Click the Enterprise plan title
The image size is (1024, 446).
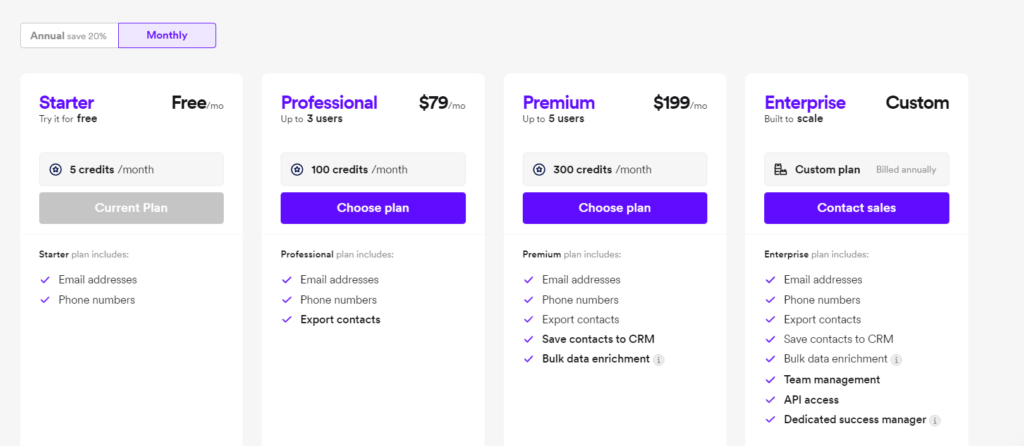pyautogui.click(x=805, y=103)
